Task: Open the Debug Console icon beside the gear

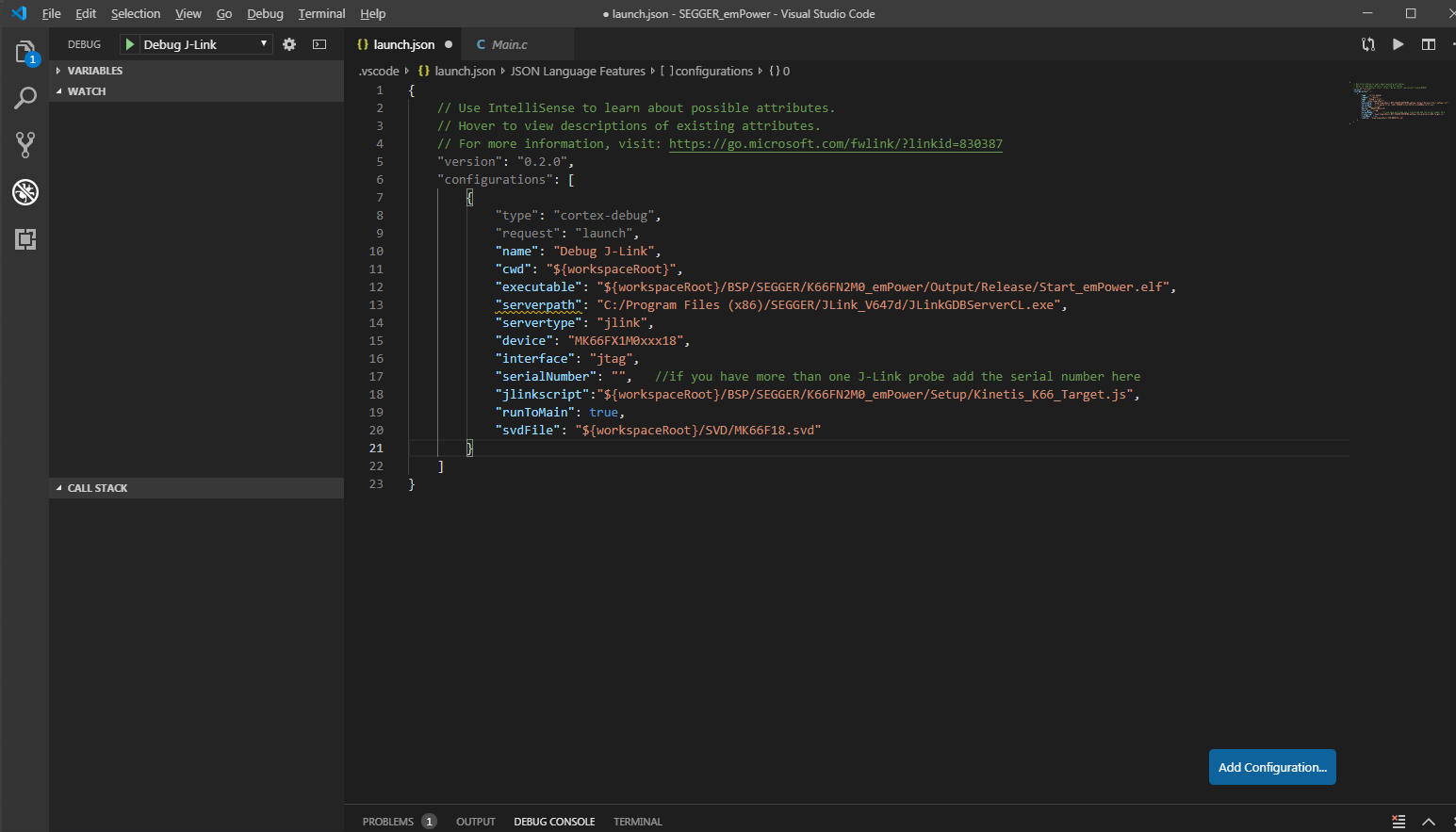Action: point(319,44)
